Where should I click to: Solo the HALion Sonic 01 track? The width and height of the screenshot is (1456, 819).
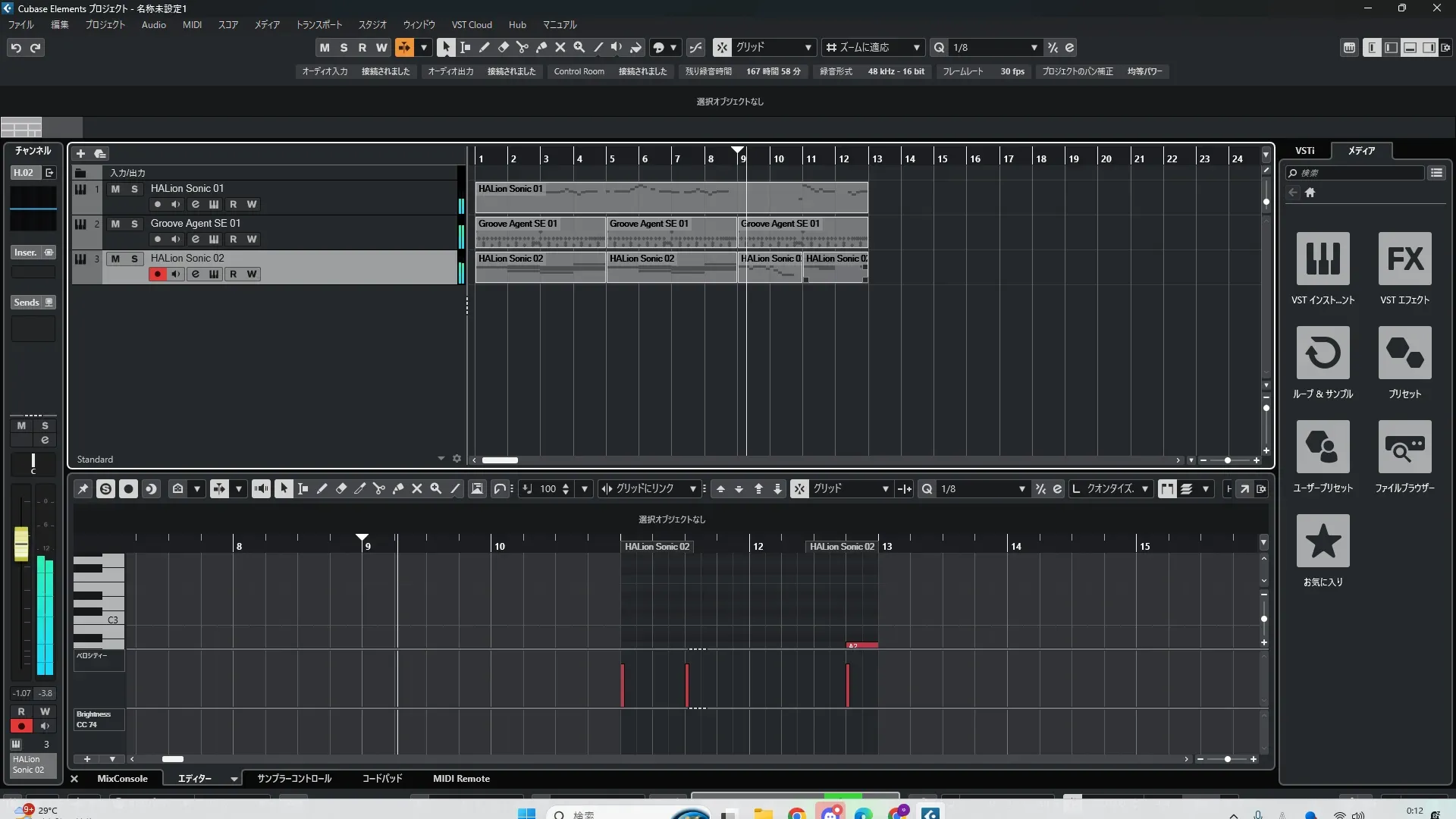click(x=134, y=189)
